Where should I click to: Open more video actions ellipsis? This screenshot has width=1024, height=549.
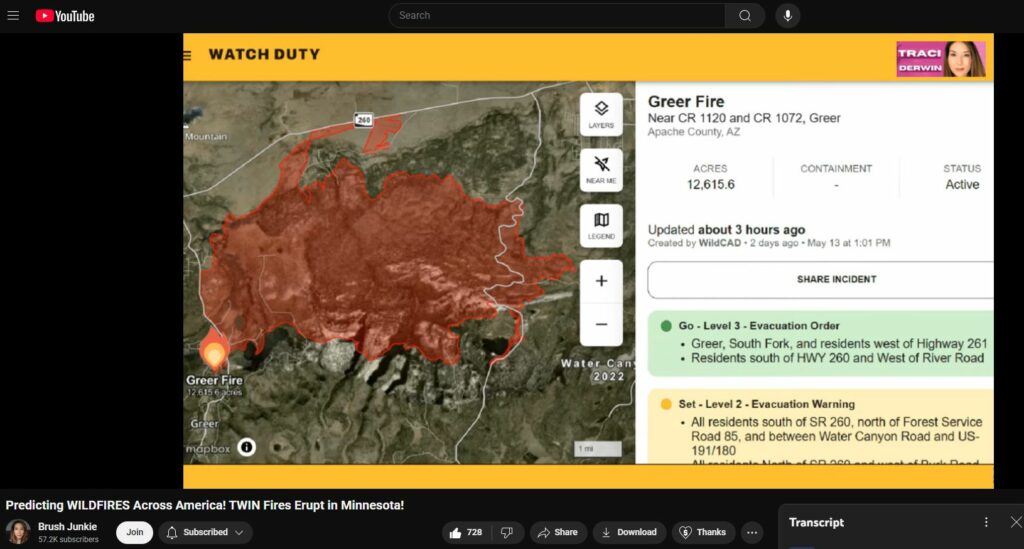752,533
